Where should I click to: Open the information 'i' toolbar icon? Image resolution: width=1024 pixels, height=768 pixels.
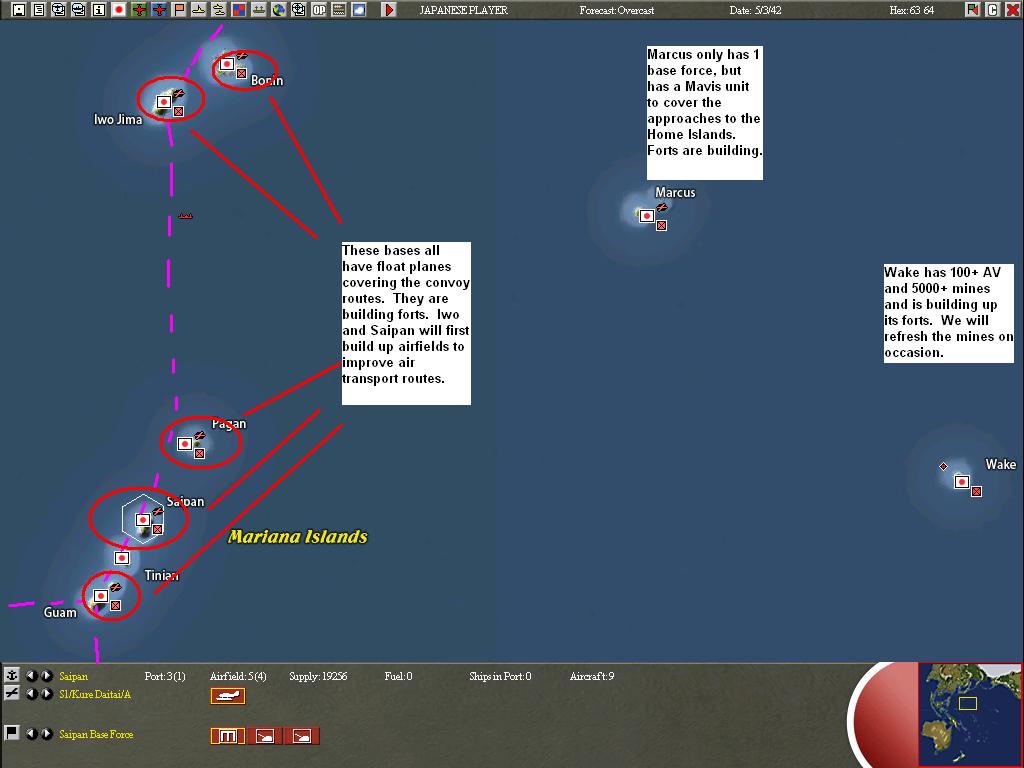[99, 10]
